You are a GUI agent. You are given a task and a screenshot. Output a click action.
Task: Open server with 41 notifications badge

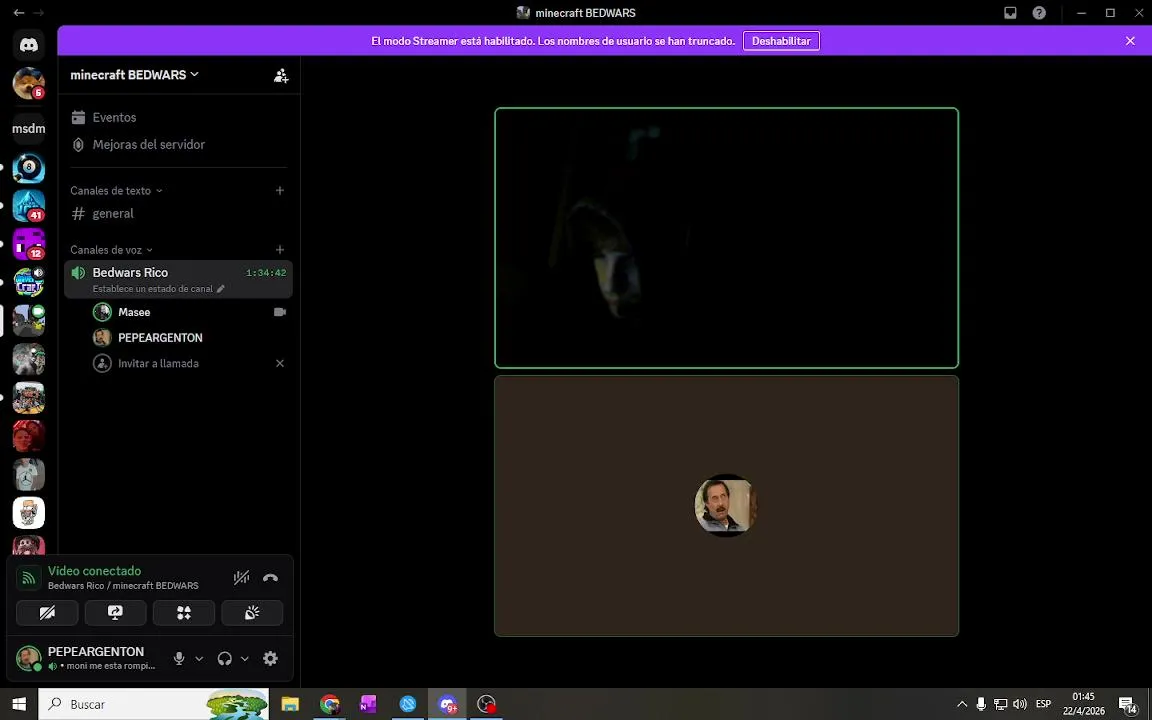(29, 206)
